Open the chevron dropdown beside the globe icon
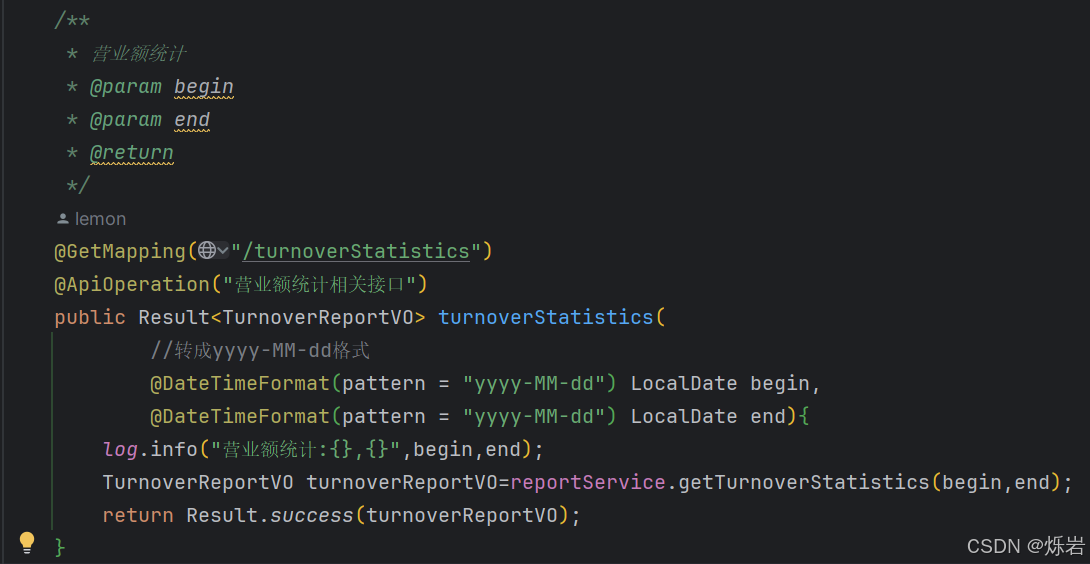The height and width of the screenshot is (564, 1090). [222, 250]
